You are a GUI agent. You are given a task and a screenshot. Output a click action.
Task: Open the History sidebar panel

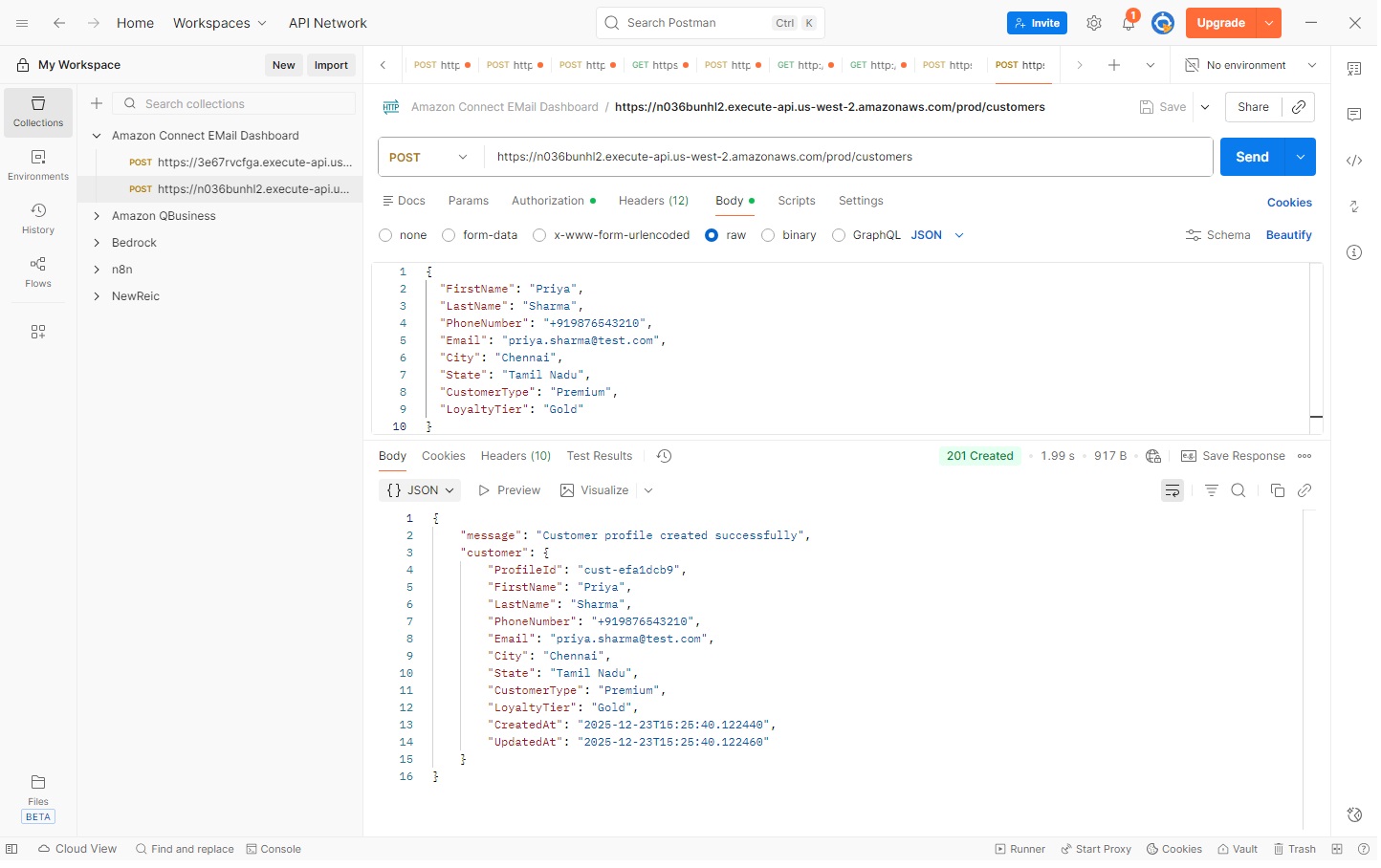click(38, 218)
